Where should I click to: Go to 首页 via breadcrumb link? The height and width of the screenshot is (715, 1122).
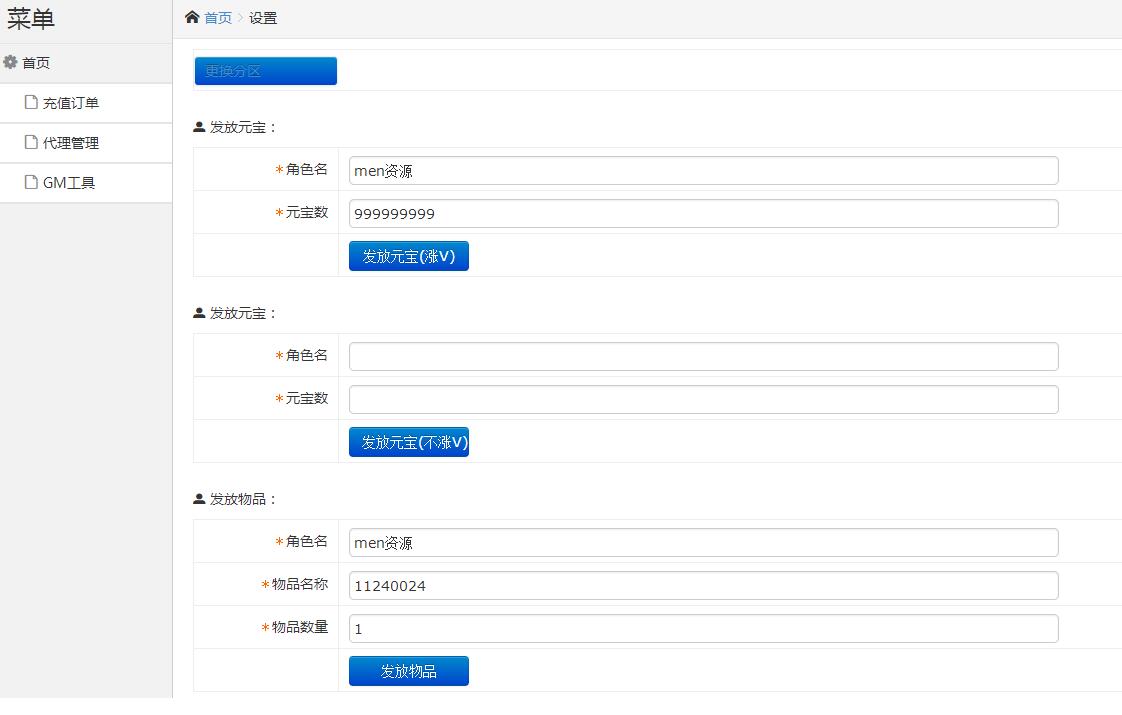(218, 18)
